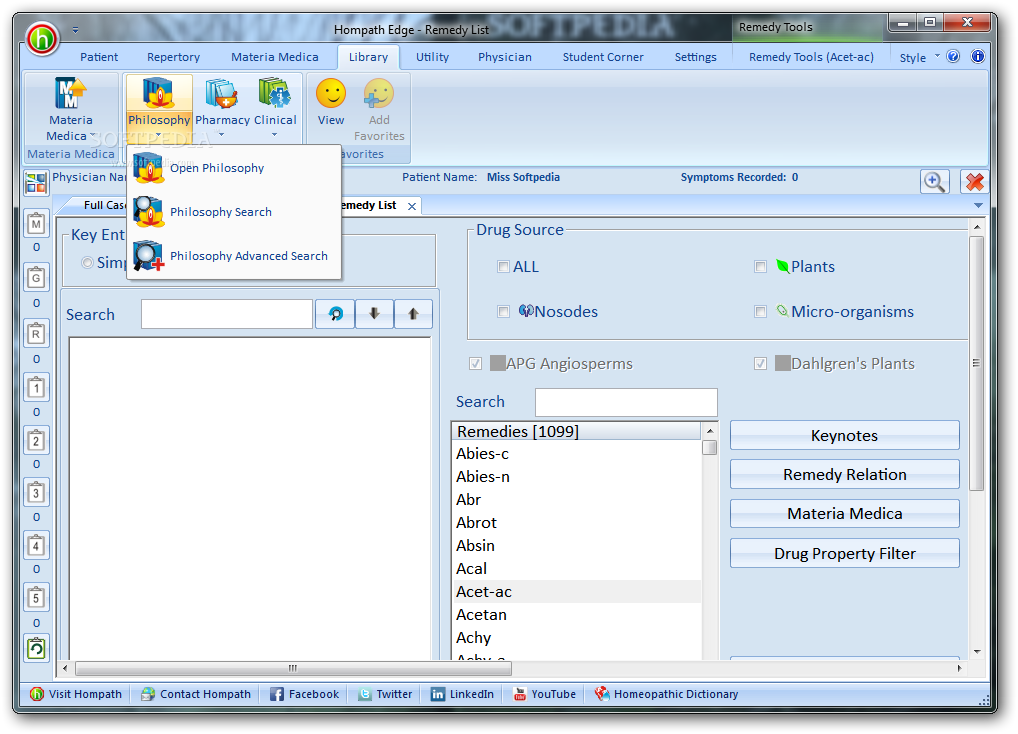Open the Style dropdown
1018x734 pixels.
(x=919, y=57)
